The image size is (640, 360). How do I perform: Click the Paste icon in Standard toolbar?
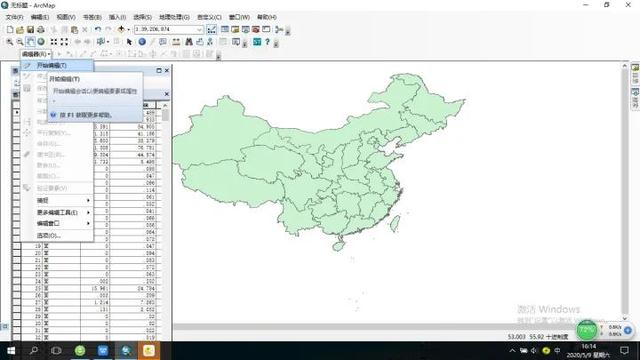(x=74, y=30)
